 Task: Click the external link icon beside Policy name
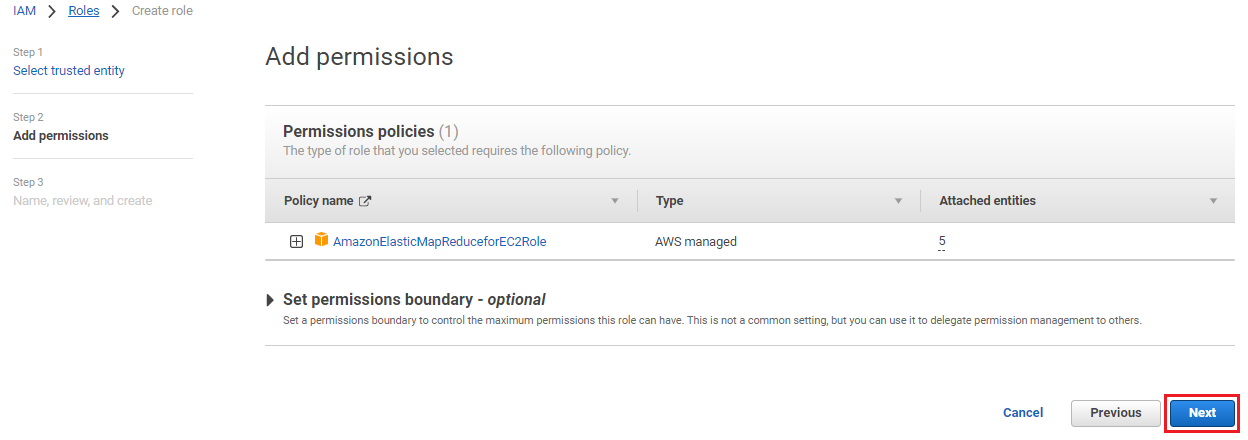click(x=365, y=201)
